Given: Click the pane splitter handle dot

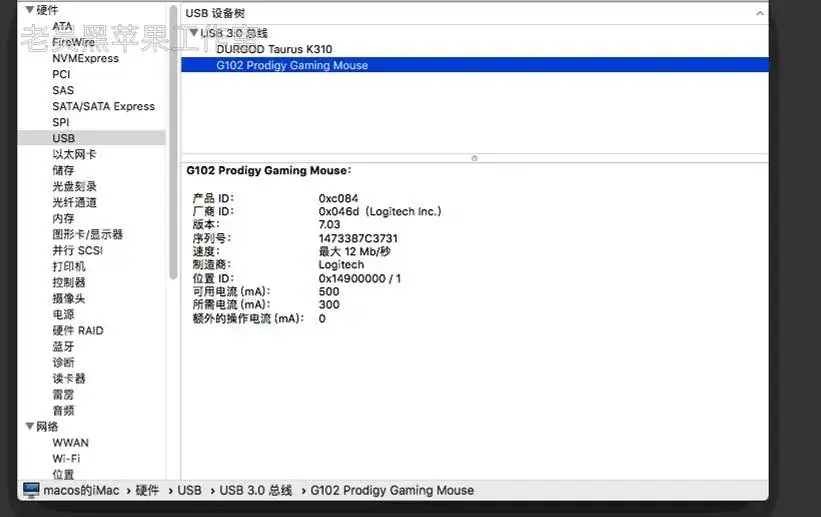Looking at the screenshot, I should click(474, 158).
